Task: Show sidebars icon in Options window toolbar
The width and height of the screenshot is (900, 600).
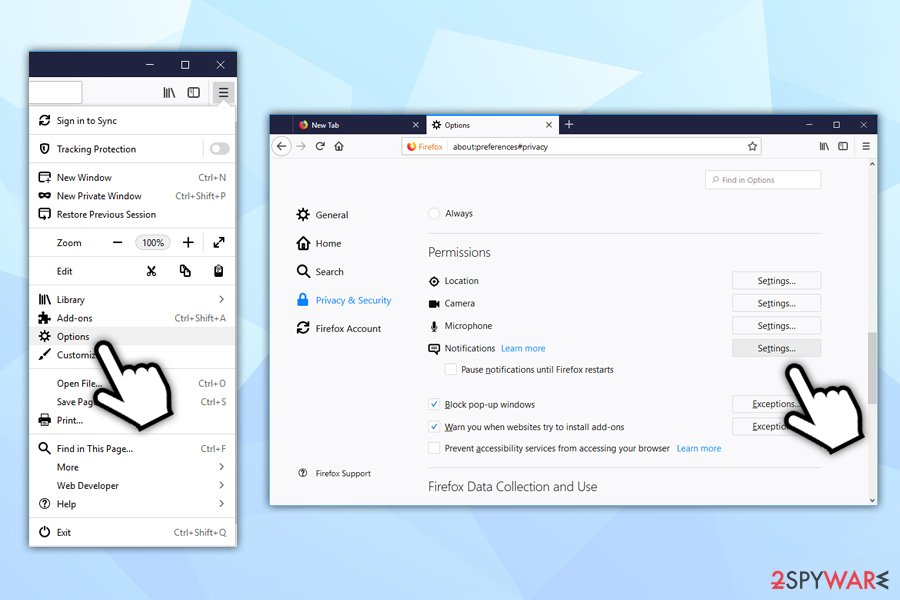Action: [843, 146]
